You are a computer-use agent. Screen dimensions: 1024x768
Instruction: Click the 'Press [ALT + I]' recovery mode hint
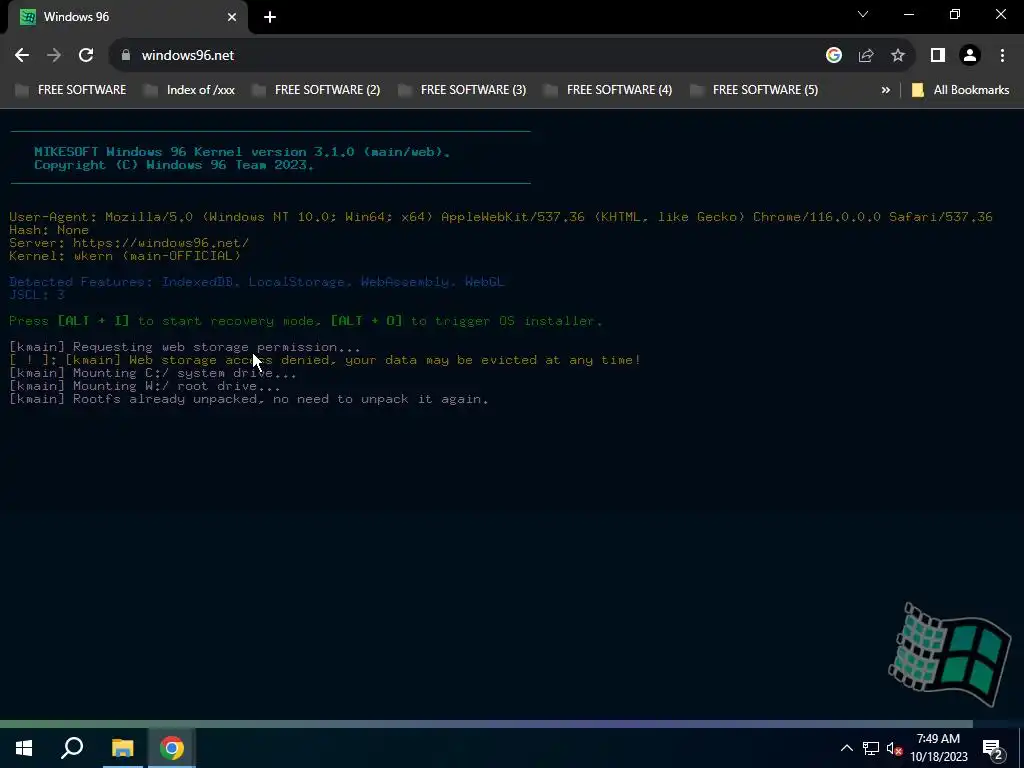pyautogui.click(x=306, y=321)
